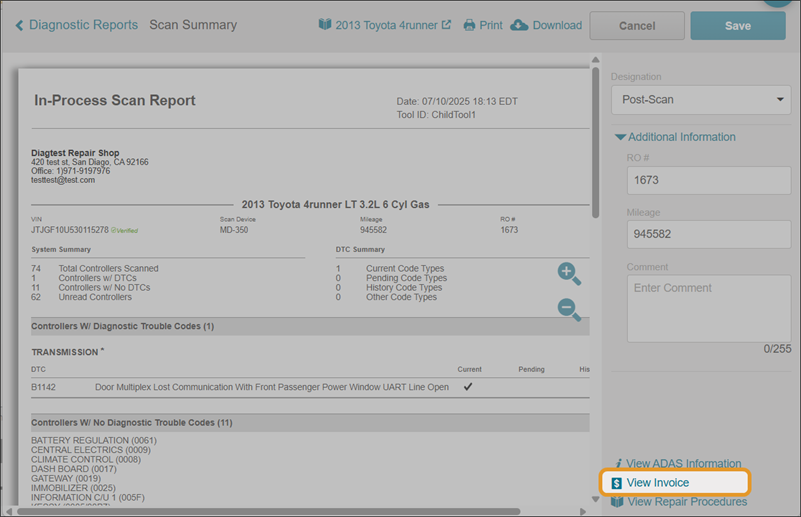Click the printer icon
Image resolution: width=801 pixels, height=517 pixels.
469,26
